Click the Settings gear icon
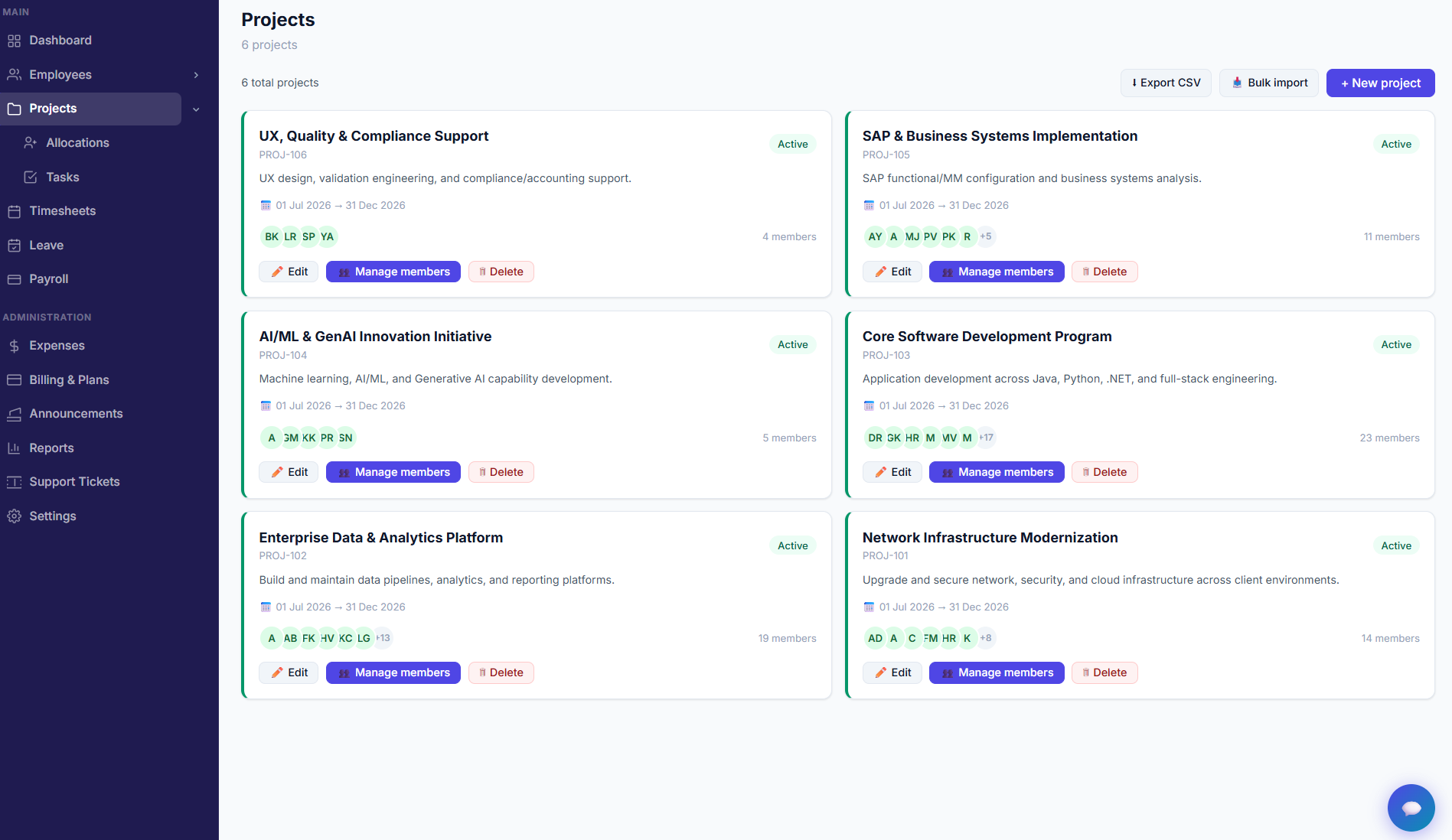1452x840 pixels. (14, 516)
